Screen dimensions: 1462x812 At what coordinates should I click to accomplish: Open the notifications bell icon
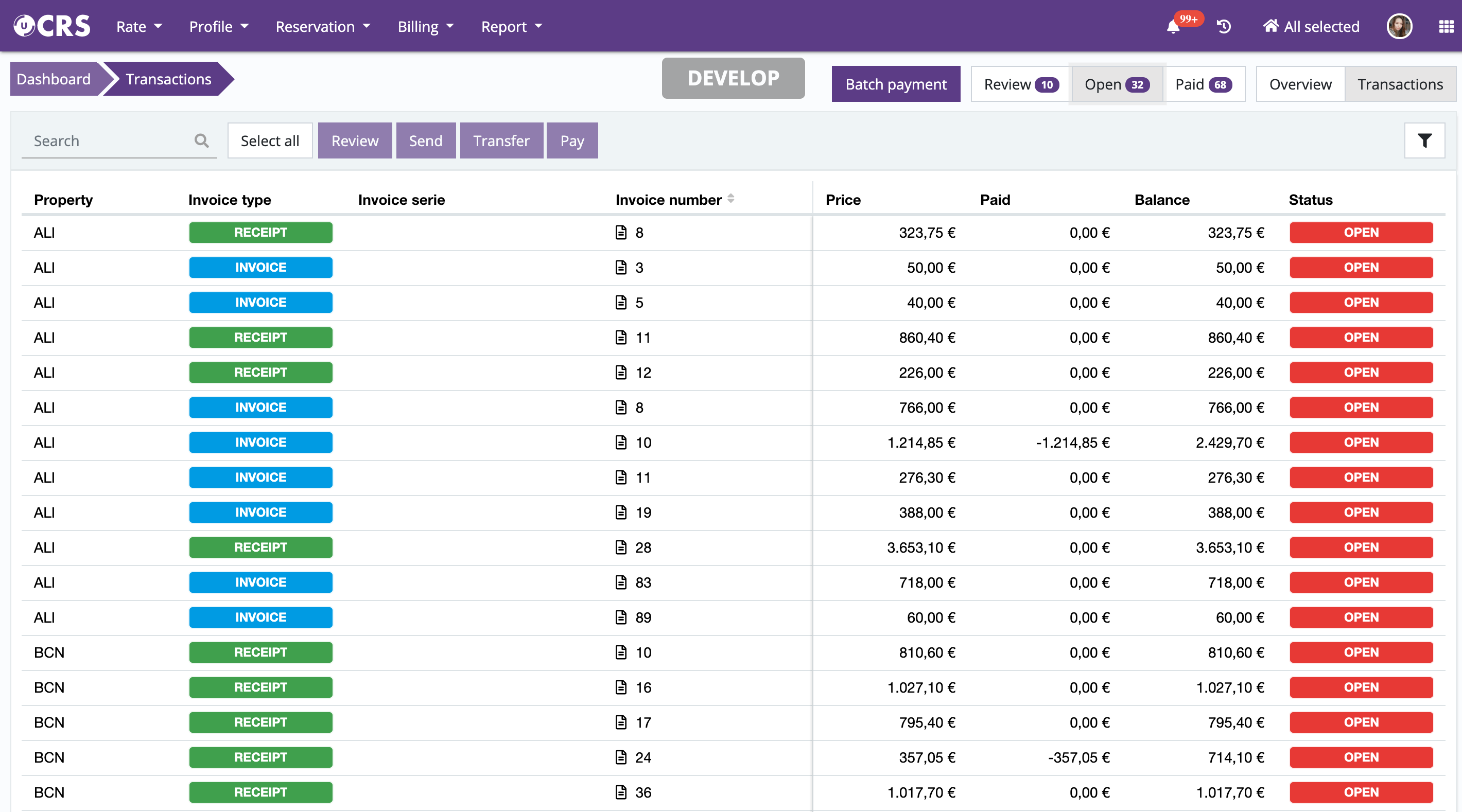(1173, 27)
